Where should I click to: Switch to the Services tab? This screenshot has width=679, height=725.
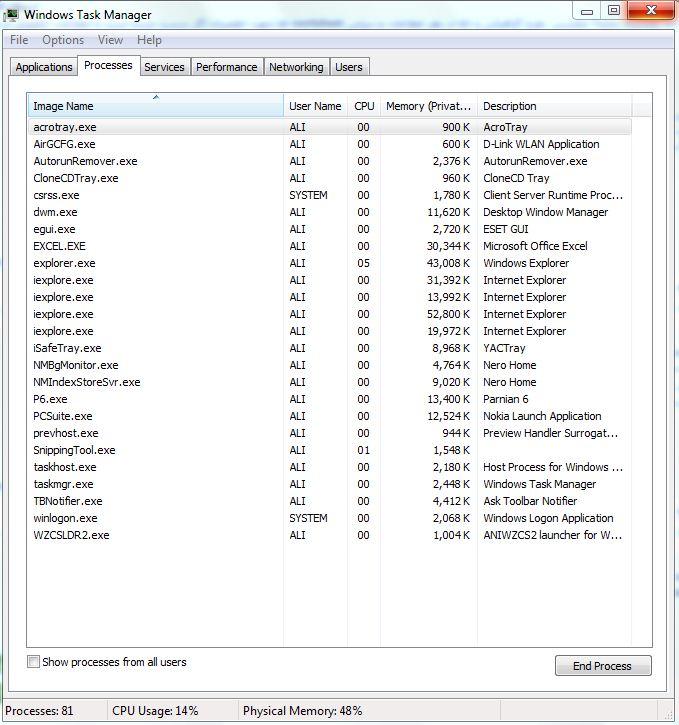165,67
